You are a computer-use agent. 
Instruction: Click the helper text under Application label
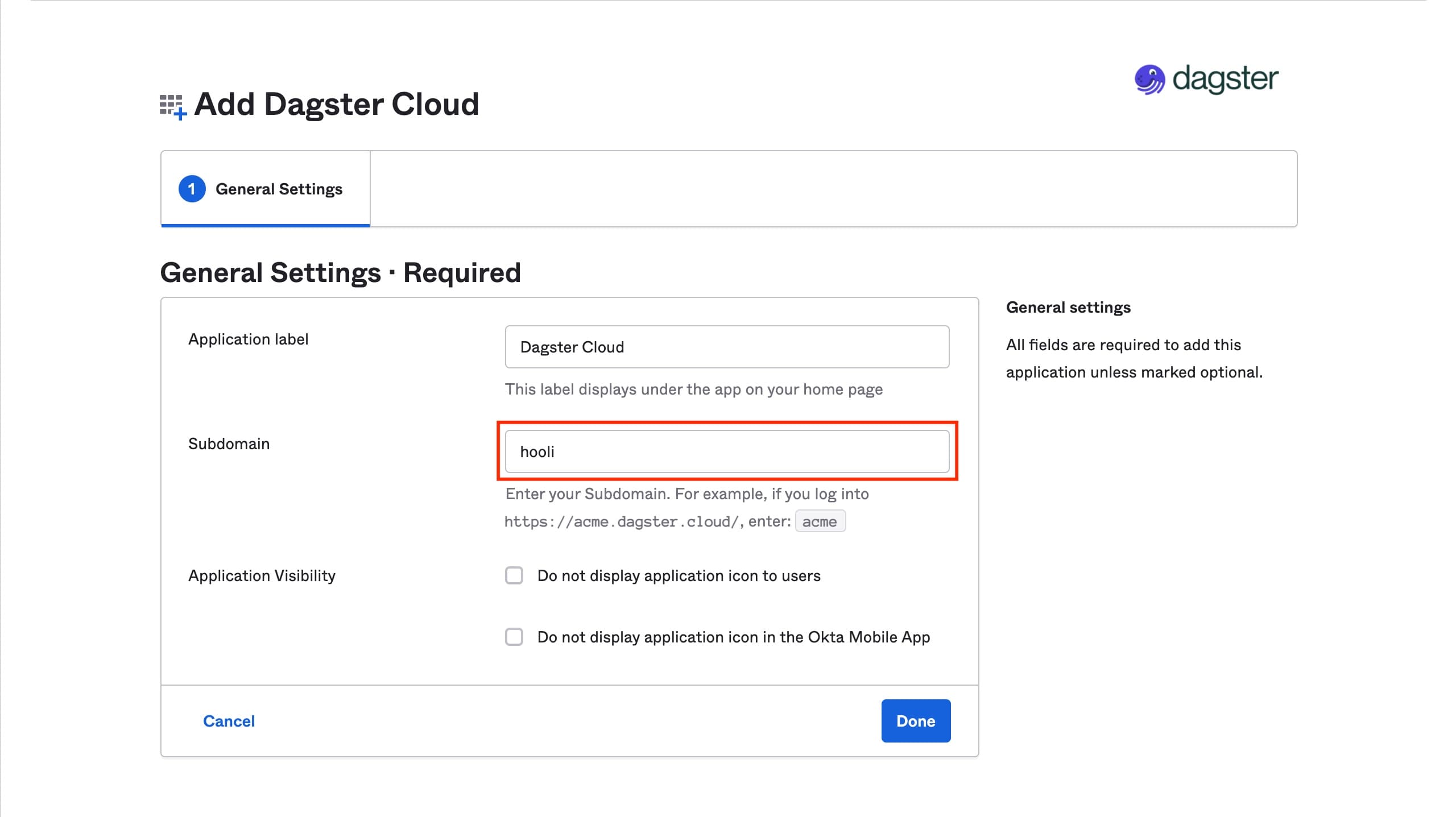click(x=693, y=389)
